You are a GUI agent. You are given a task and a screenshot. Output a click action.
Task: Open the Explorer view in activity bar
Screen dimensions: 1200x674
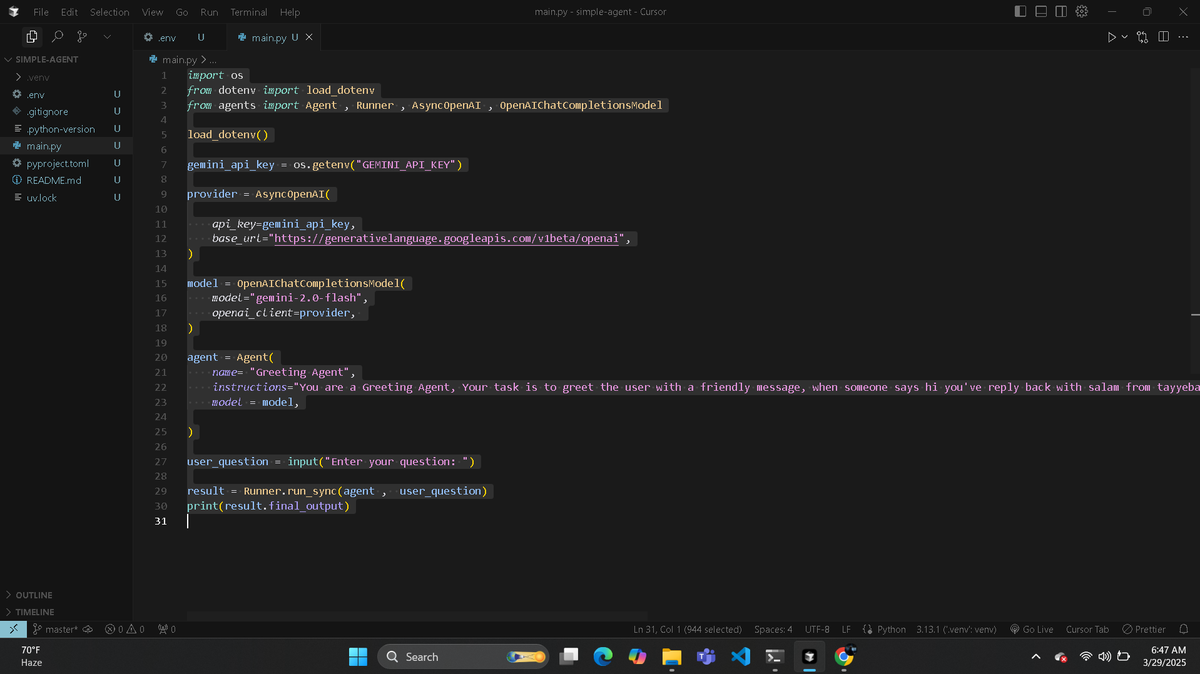32,37
